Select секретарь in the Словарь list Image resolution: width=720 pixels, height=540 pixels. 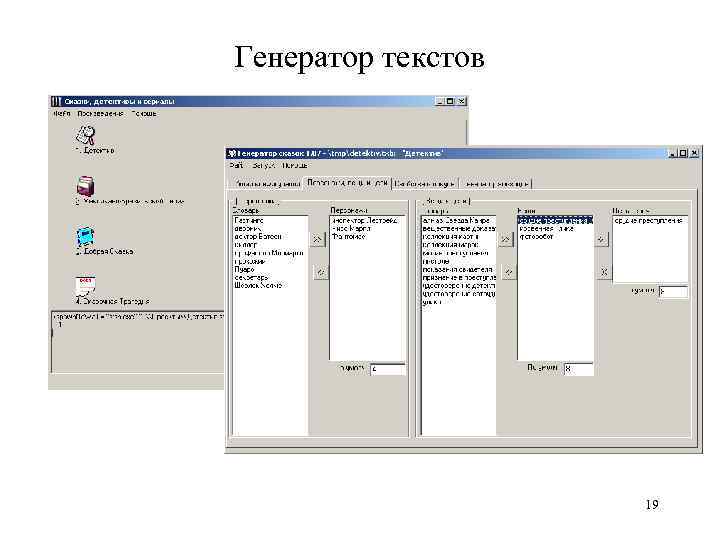coord(251,277)
